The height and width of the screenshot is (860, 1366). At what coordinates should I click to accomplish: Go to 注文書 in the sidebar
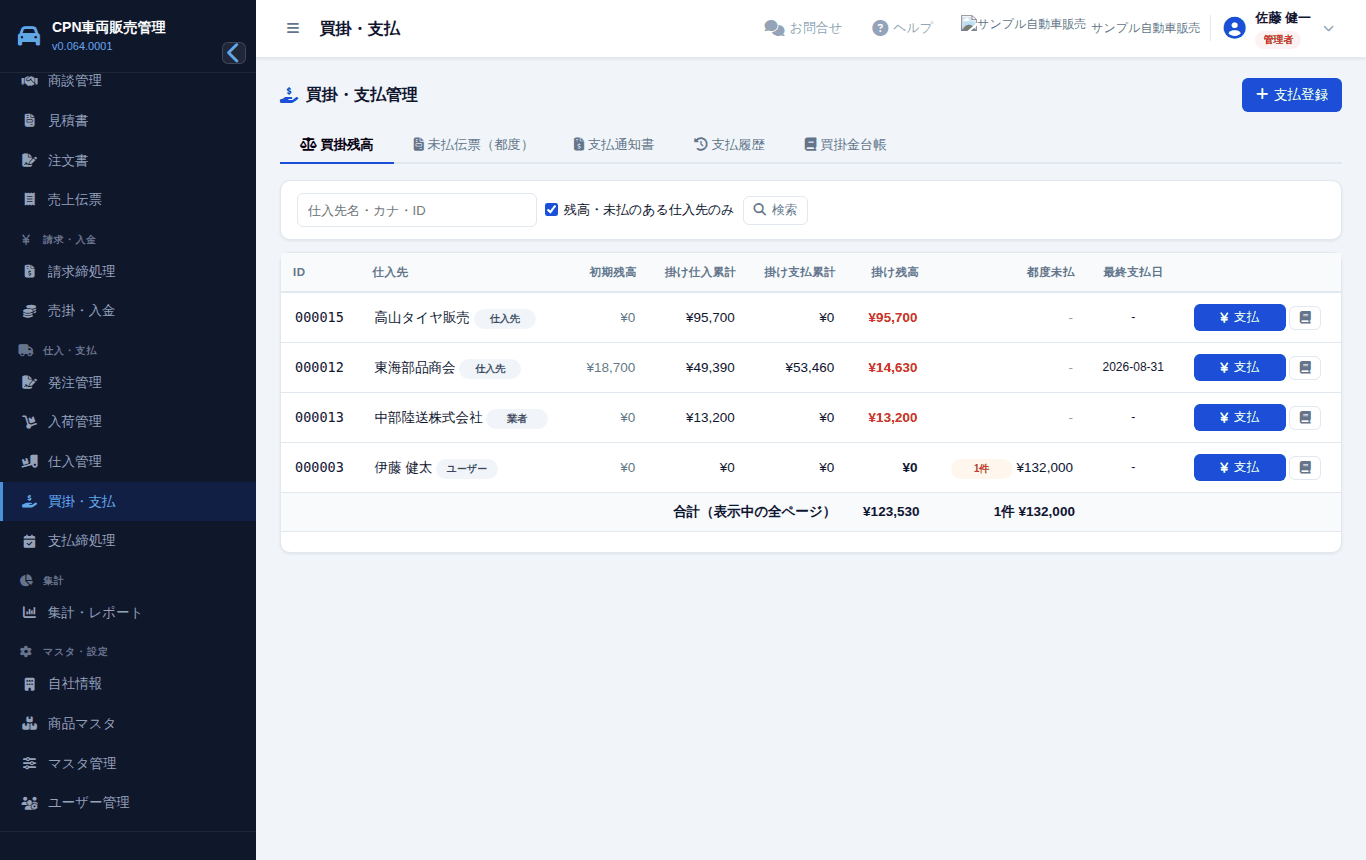[x=128, y=160]
